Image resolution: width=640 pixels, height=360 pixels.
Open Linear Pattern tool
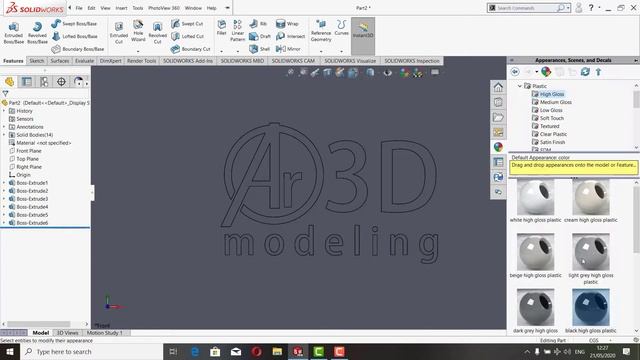click(238, 31)
